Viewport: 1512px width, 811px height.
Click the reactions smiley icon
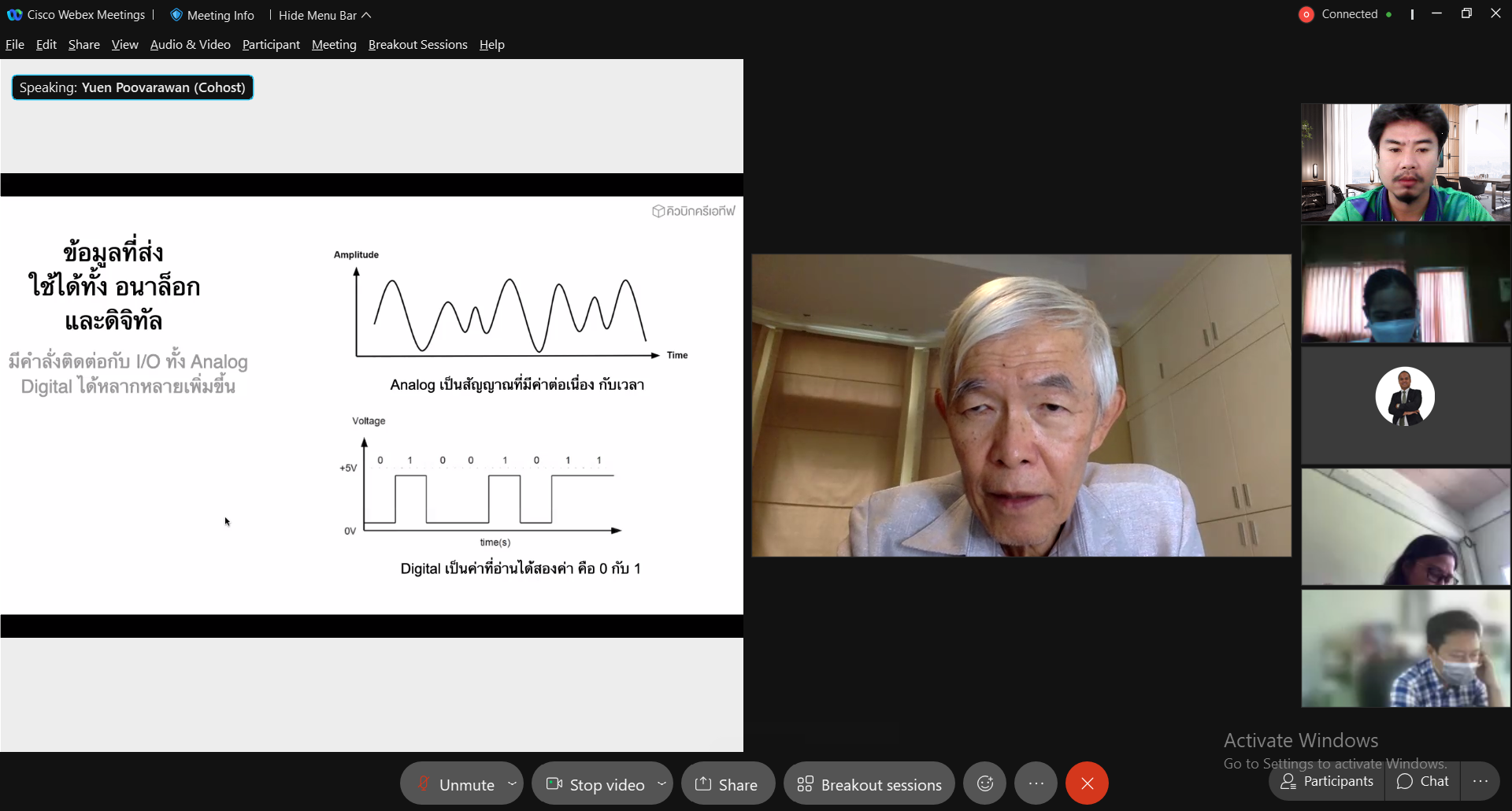pyautogui.click(x=984, y=783)
